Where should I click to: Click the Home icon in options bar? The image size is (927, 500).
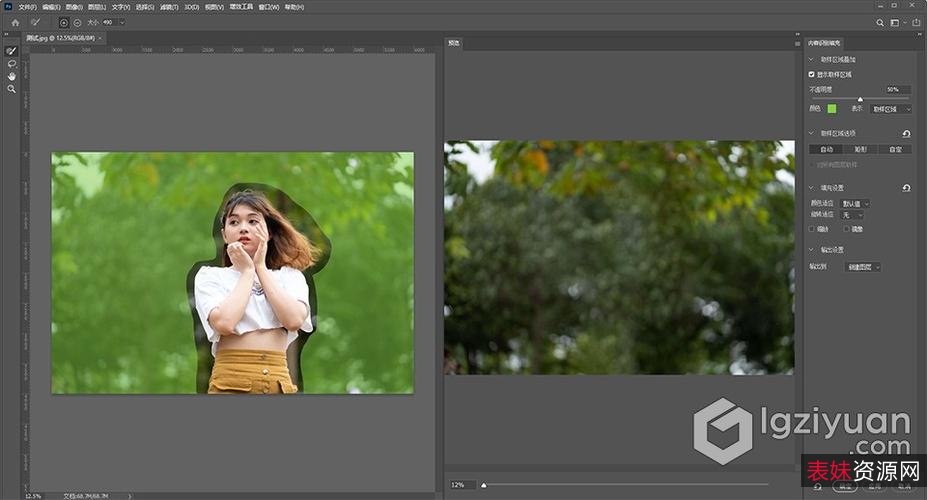[x=15, y=22]
